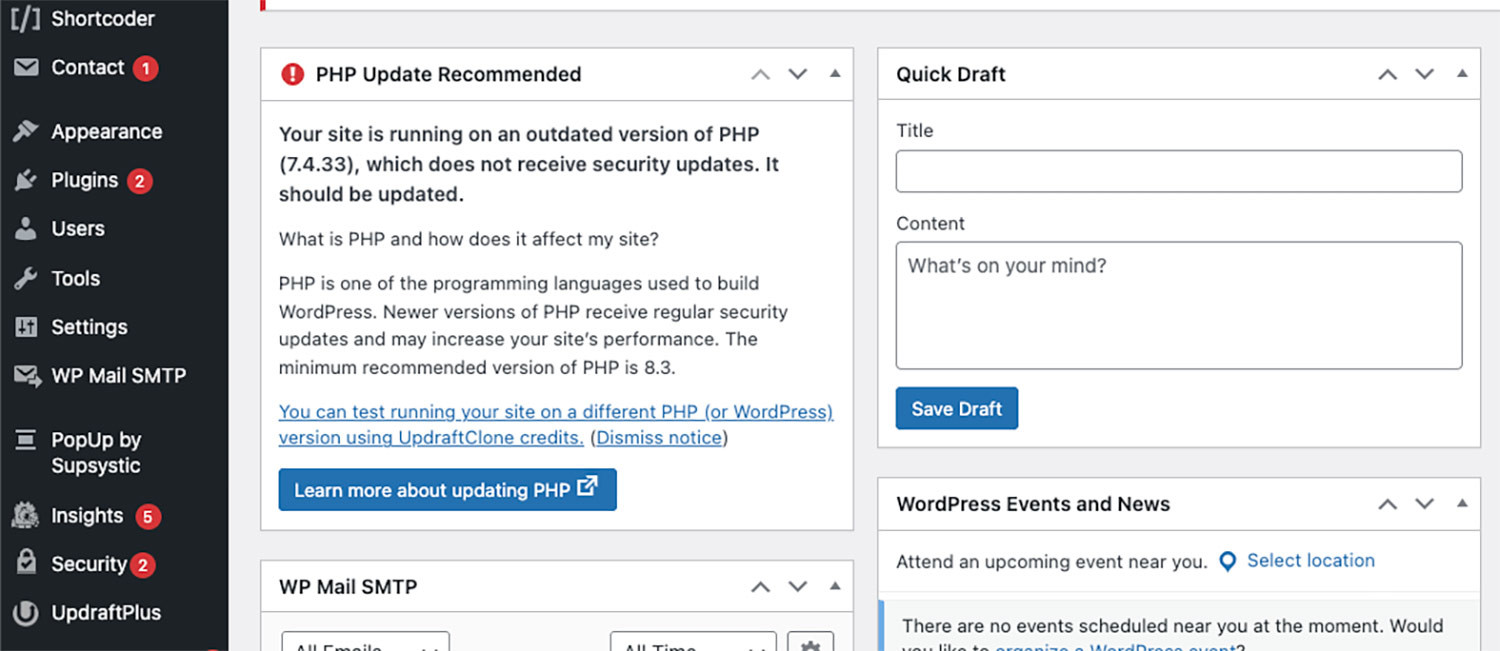This screenshot has width=1500, height=651.
Task: Click the Quick Draft heading
Action: click(x=951, y=74)
